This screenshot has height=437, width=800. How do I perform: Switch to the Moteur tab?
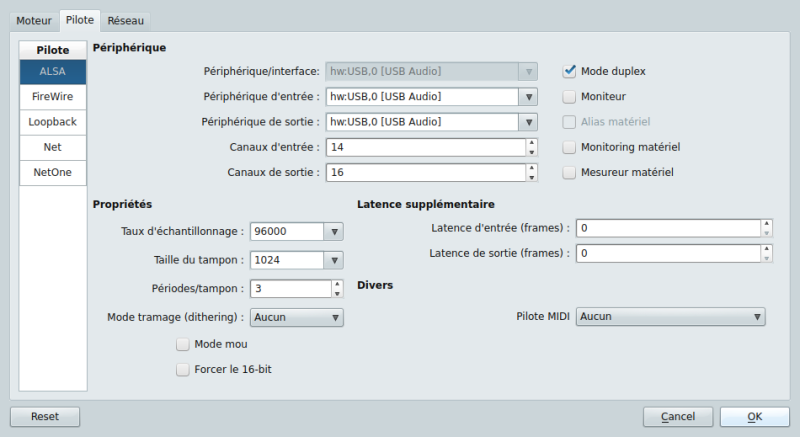[34, 20]
